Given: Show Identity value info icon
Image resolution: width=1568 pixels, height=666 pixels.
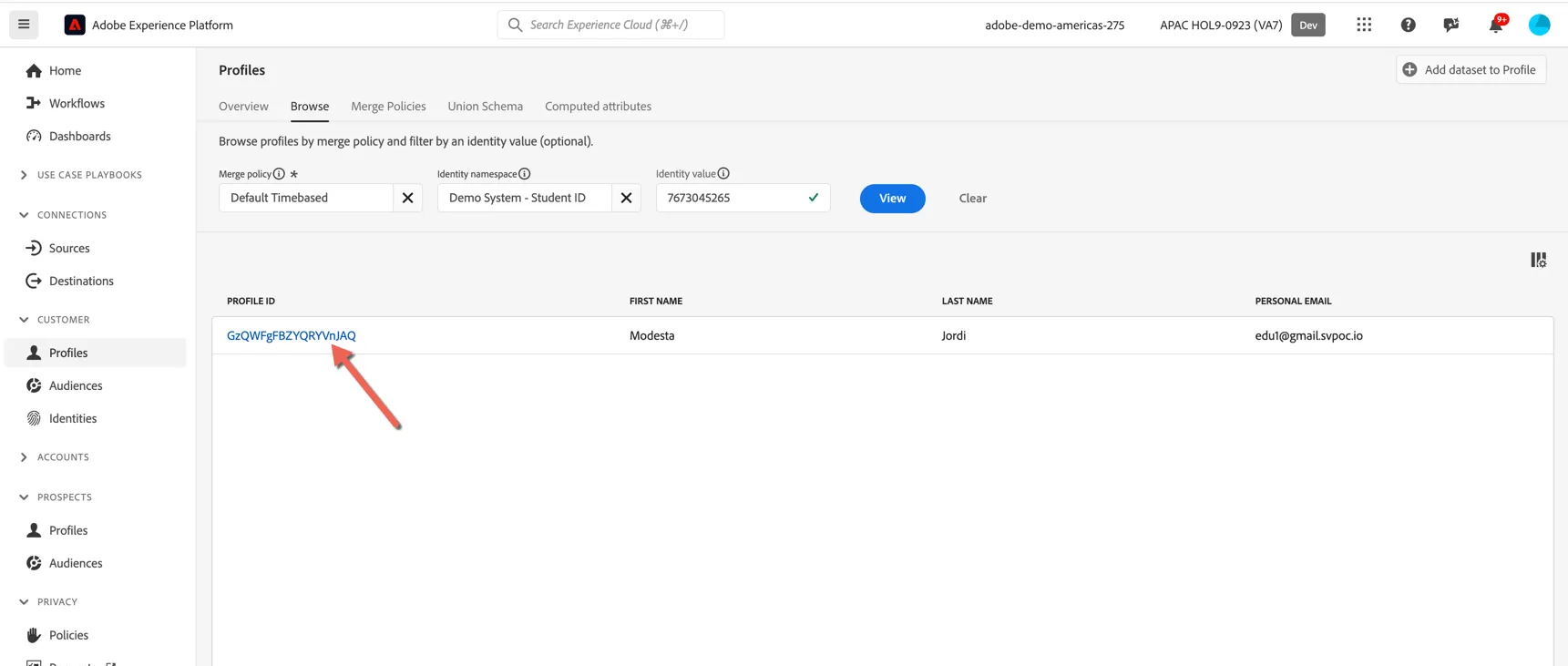Looking at the screenshot, I should [x=723, y=173].
